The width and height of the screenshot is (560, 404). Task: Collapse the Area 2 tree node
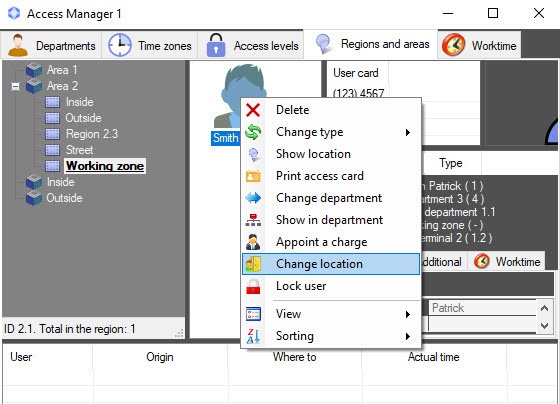pyautogui.click(x=15, y=86)
